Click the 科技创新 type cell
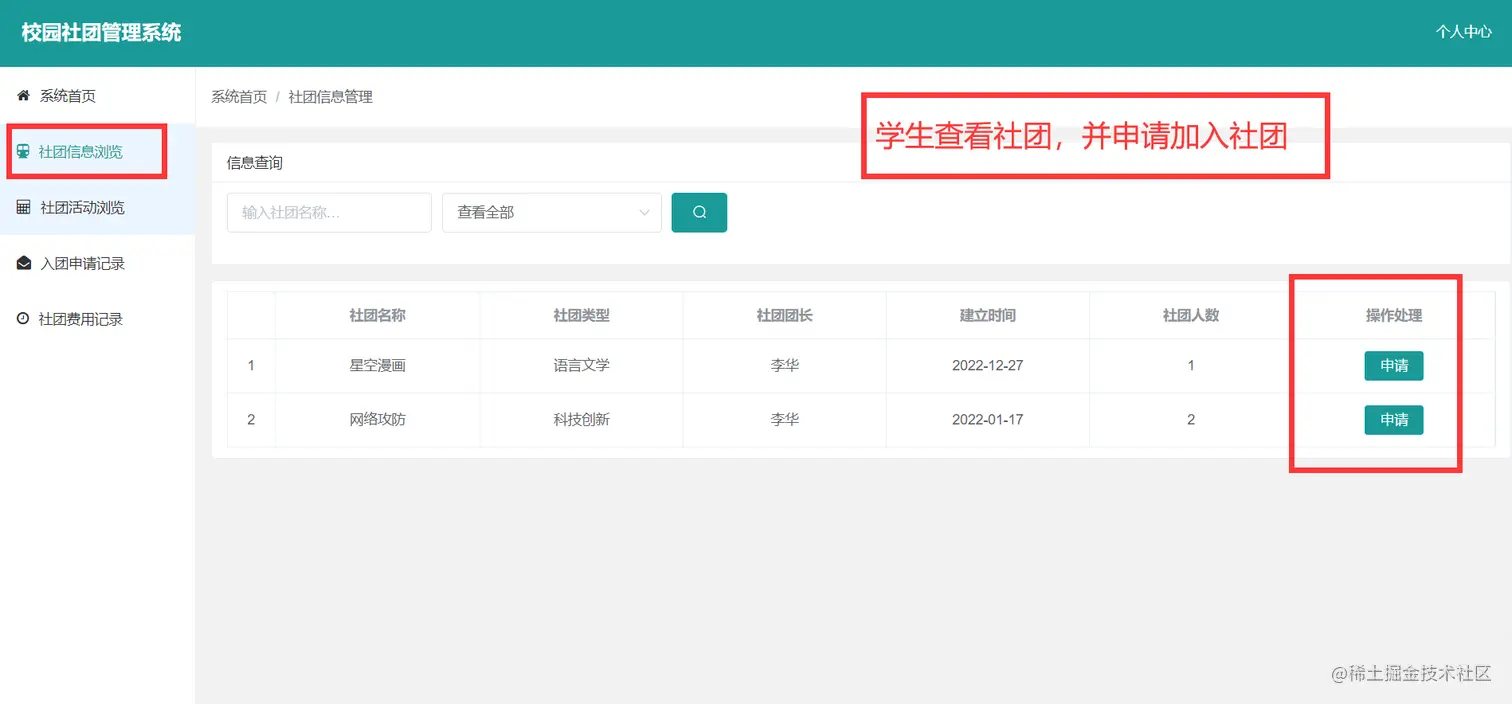This screenshot has width=1512, height=704. click(581, 420)
